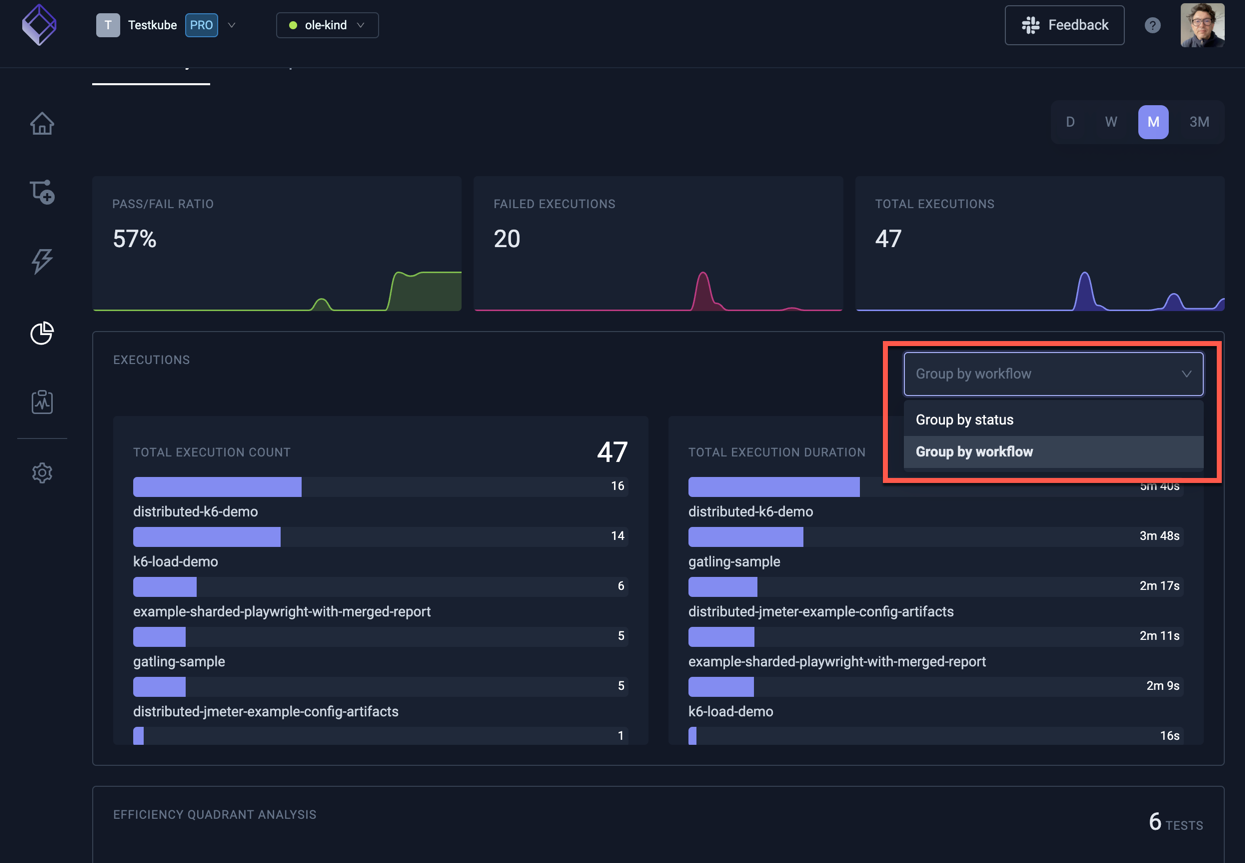The width and height of the screenshot is (1245, 863).
Task: Click distributed-k6-demo label under Total Execution Count
Action: tap(195, 511)
